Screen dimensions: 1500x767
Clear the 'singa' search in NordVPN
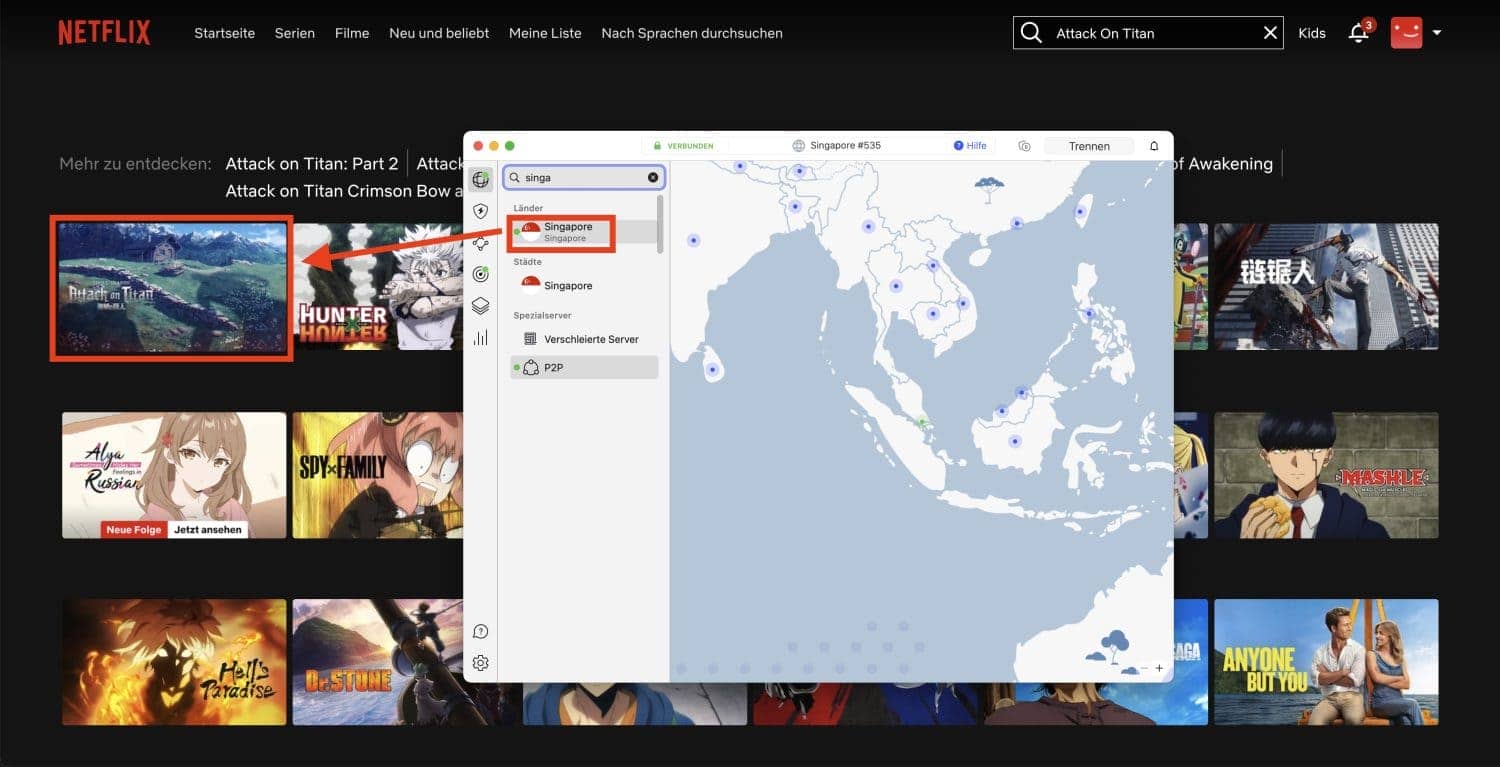pyautogui.click(x=653, y=177)
